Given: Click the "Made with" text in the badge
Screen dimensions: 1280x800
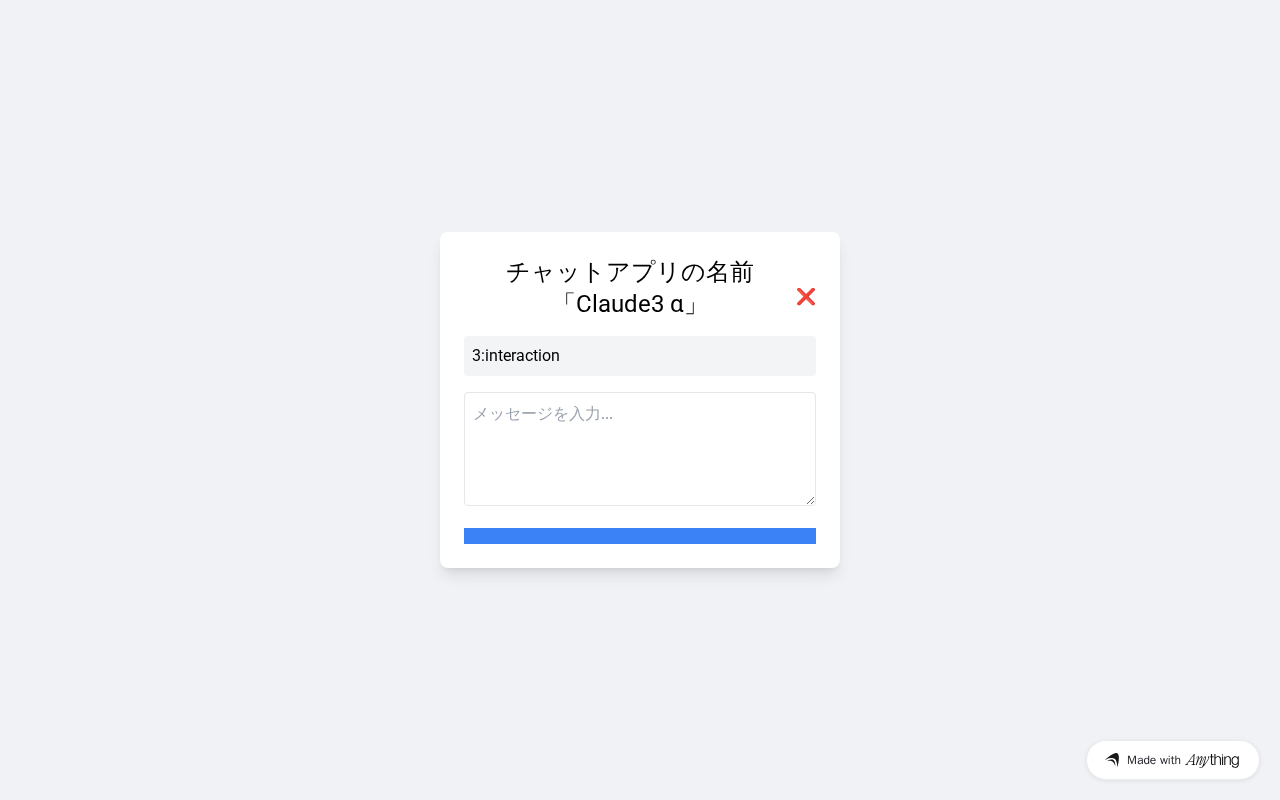Looking at the screenshot, I should (x=1153, y=760).
